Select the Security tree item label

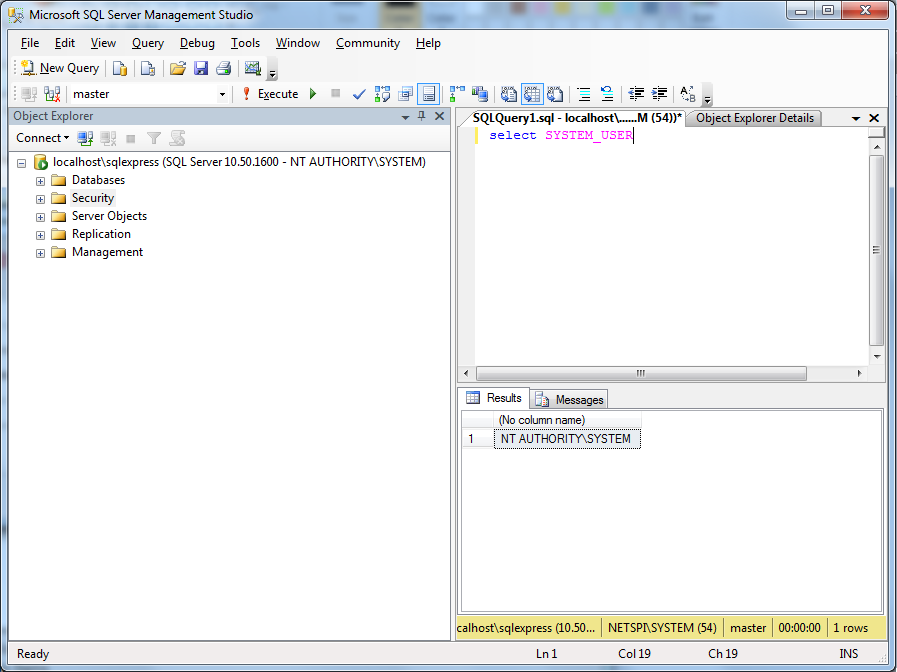click(x=93, y=198)
